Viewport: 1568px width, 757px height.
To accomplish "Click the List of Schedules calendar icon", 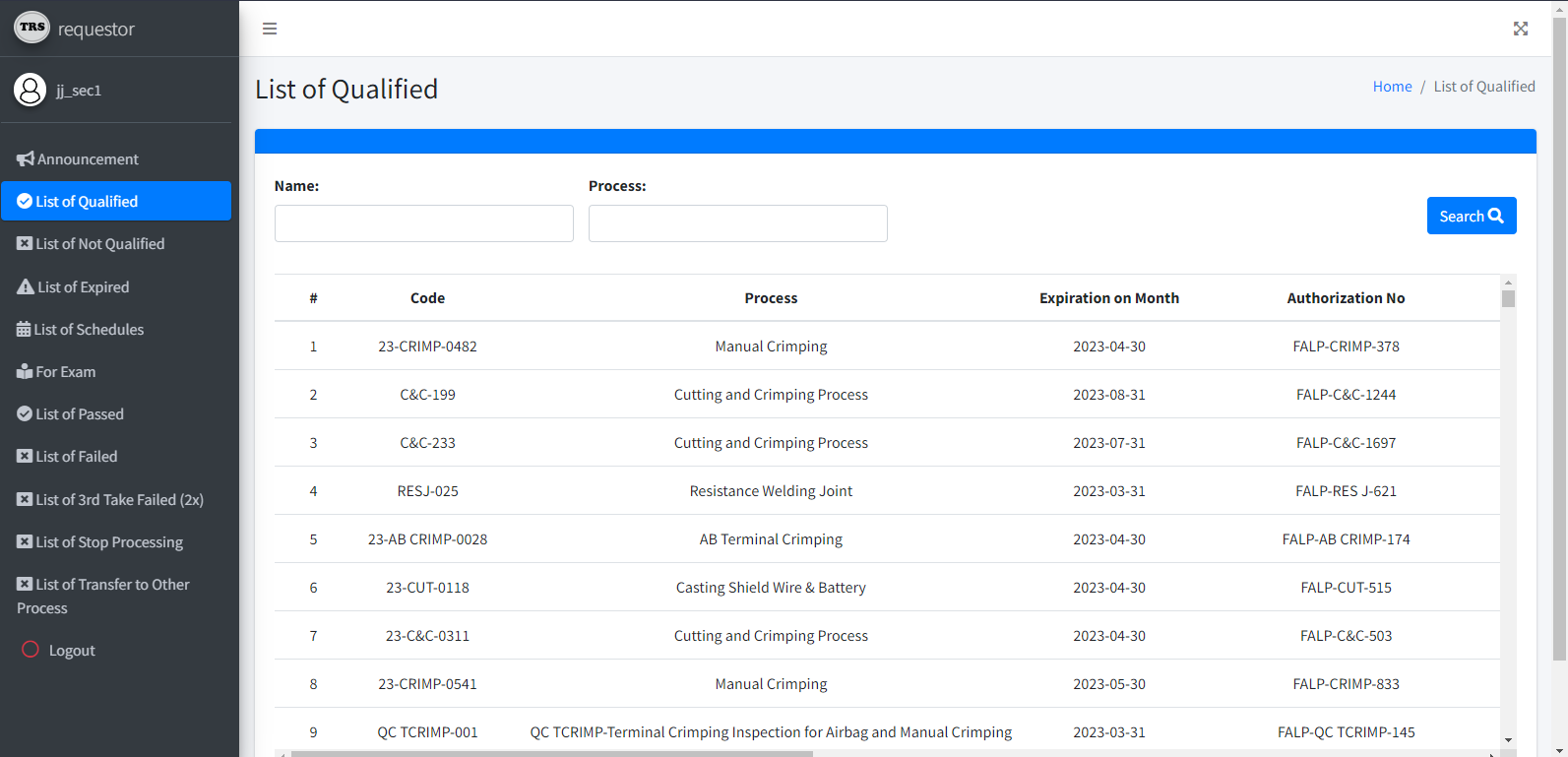I will click(24, 330).
